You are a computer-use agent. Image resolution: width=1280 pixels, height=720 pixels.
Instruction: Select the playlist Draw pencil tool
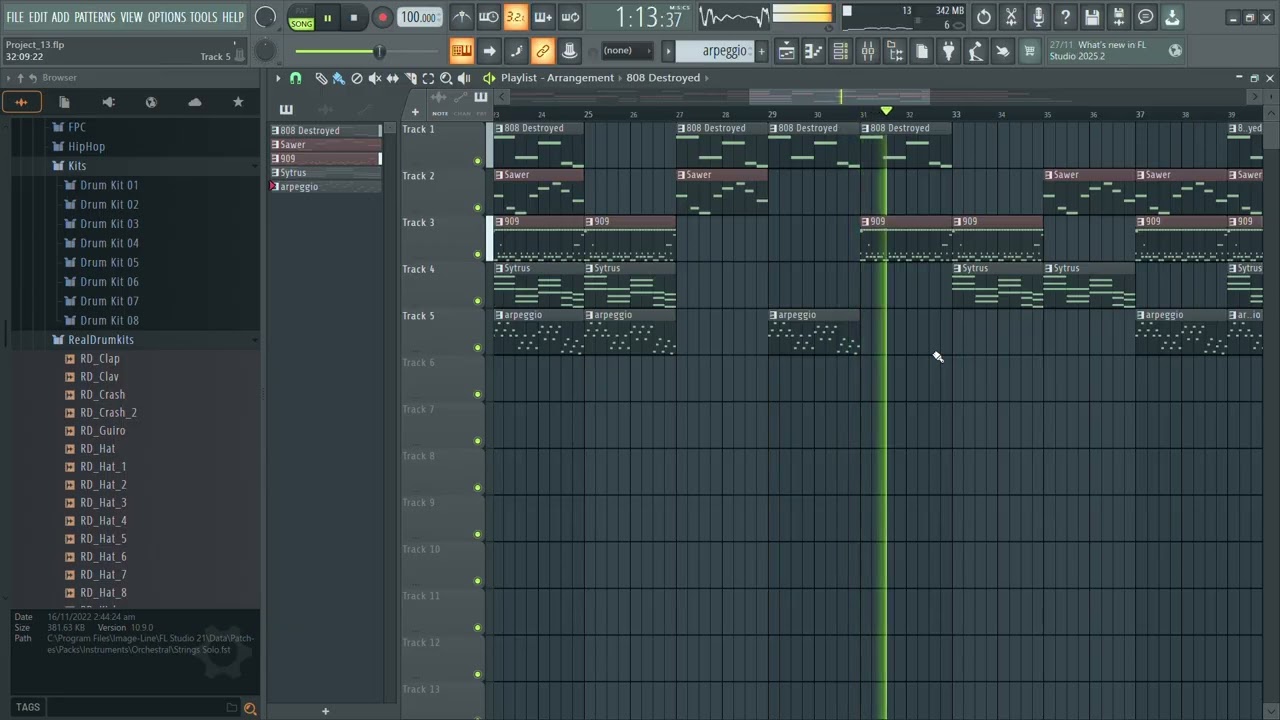(321, 78)
